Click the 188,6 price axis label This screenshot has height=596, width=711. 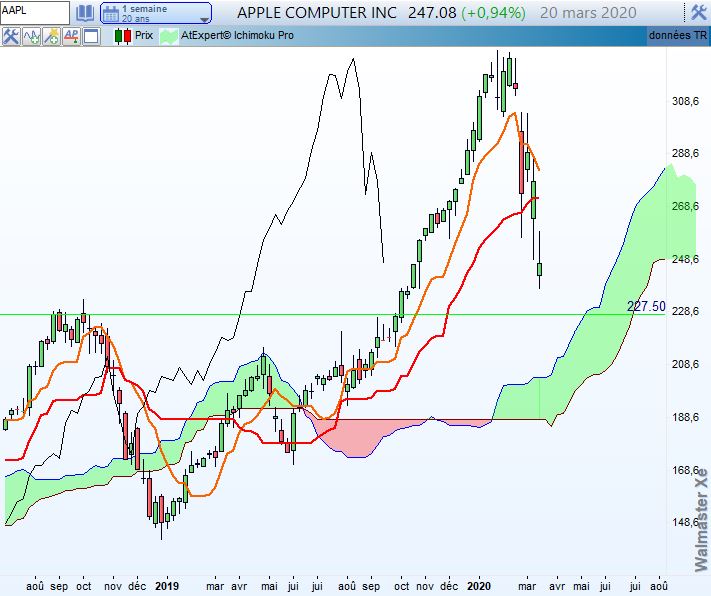point(685,417)
